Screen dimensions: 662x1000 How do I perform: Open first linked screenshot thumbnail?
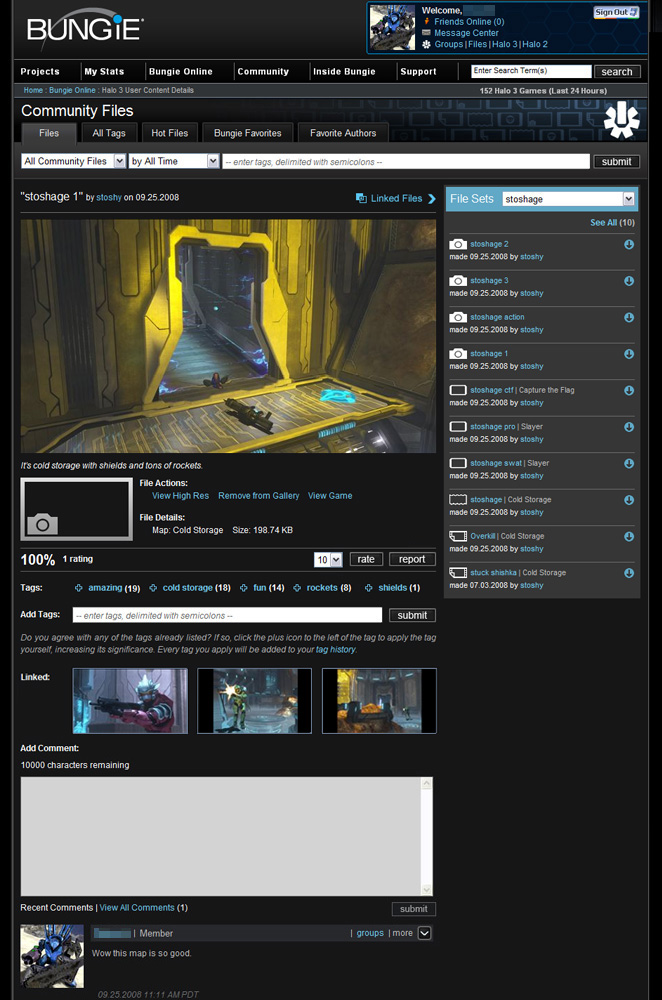(x=130, y=701)
